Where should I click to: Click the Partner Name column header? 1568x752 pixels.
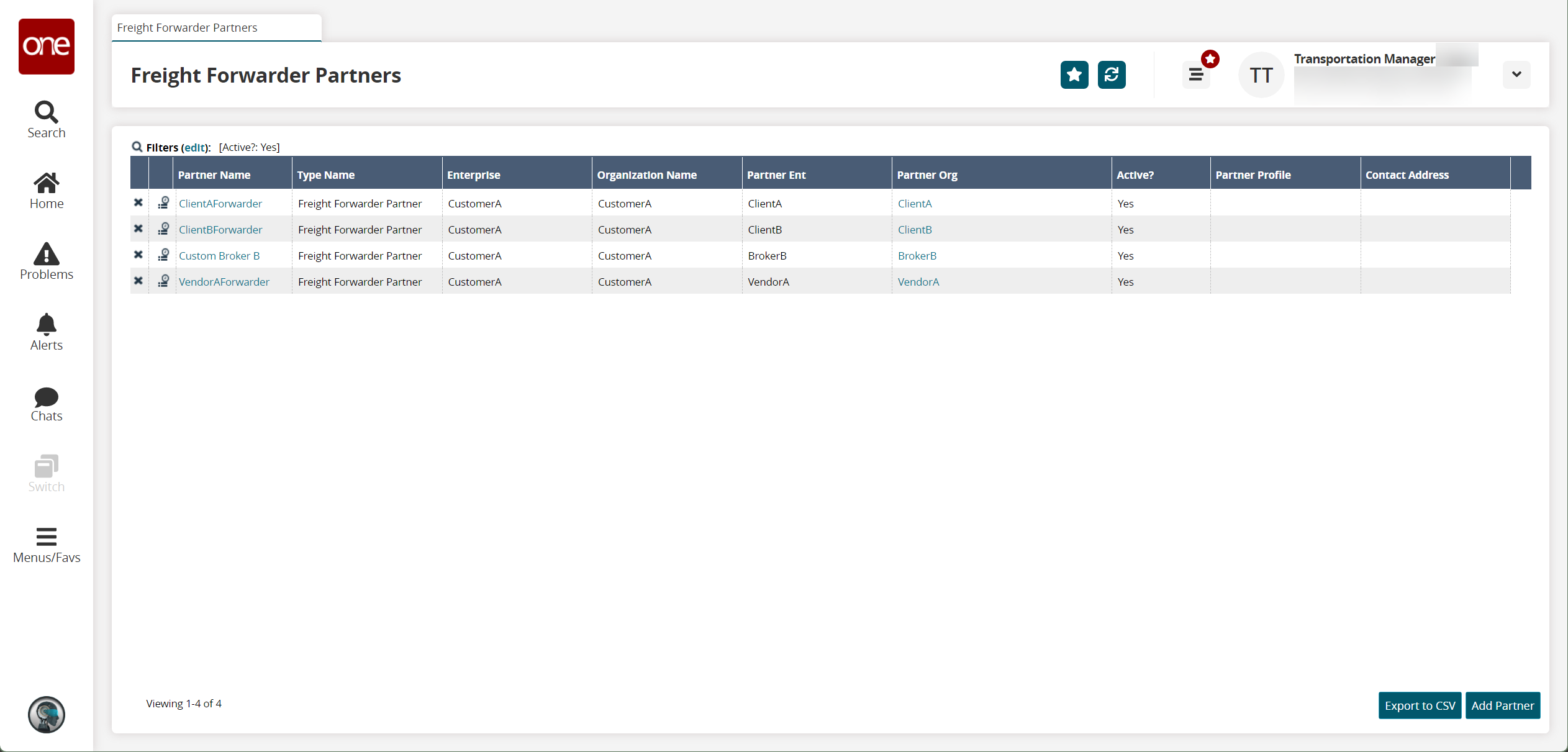point(214,174)
